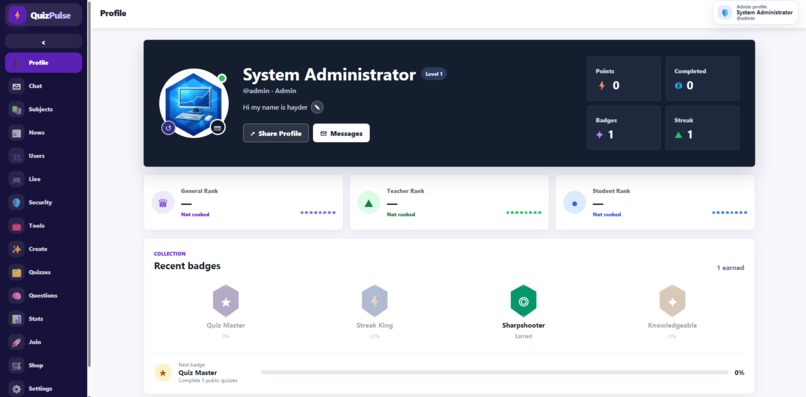Open Messages from the profile banner

(341, 133)
